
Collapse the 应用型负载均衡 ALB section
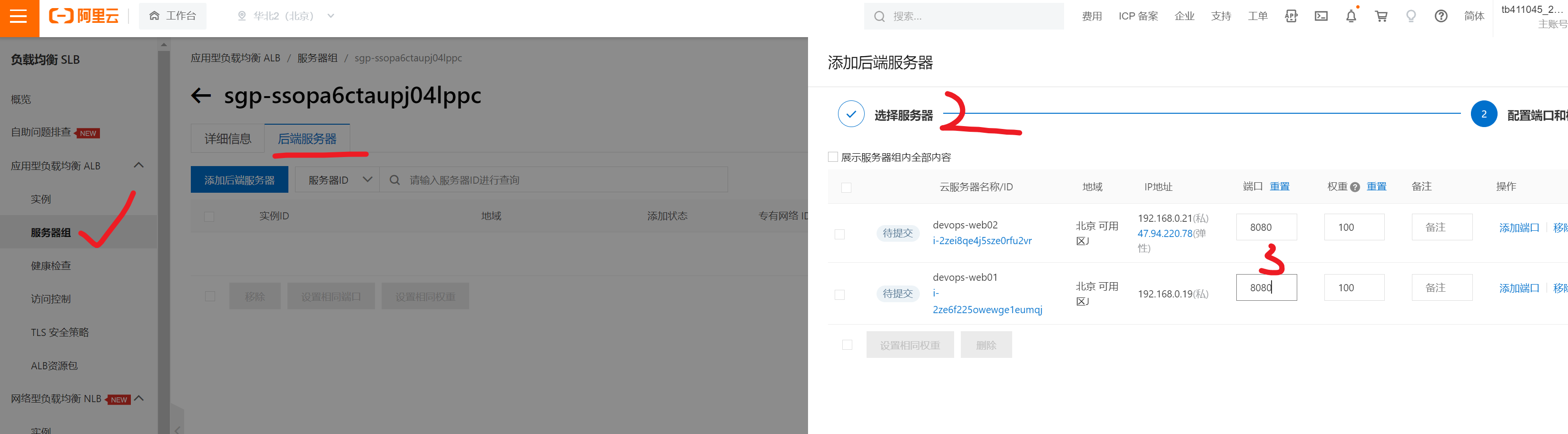point(139,166)
